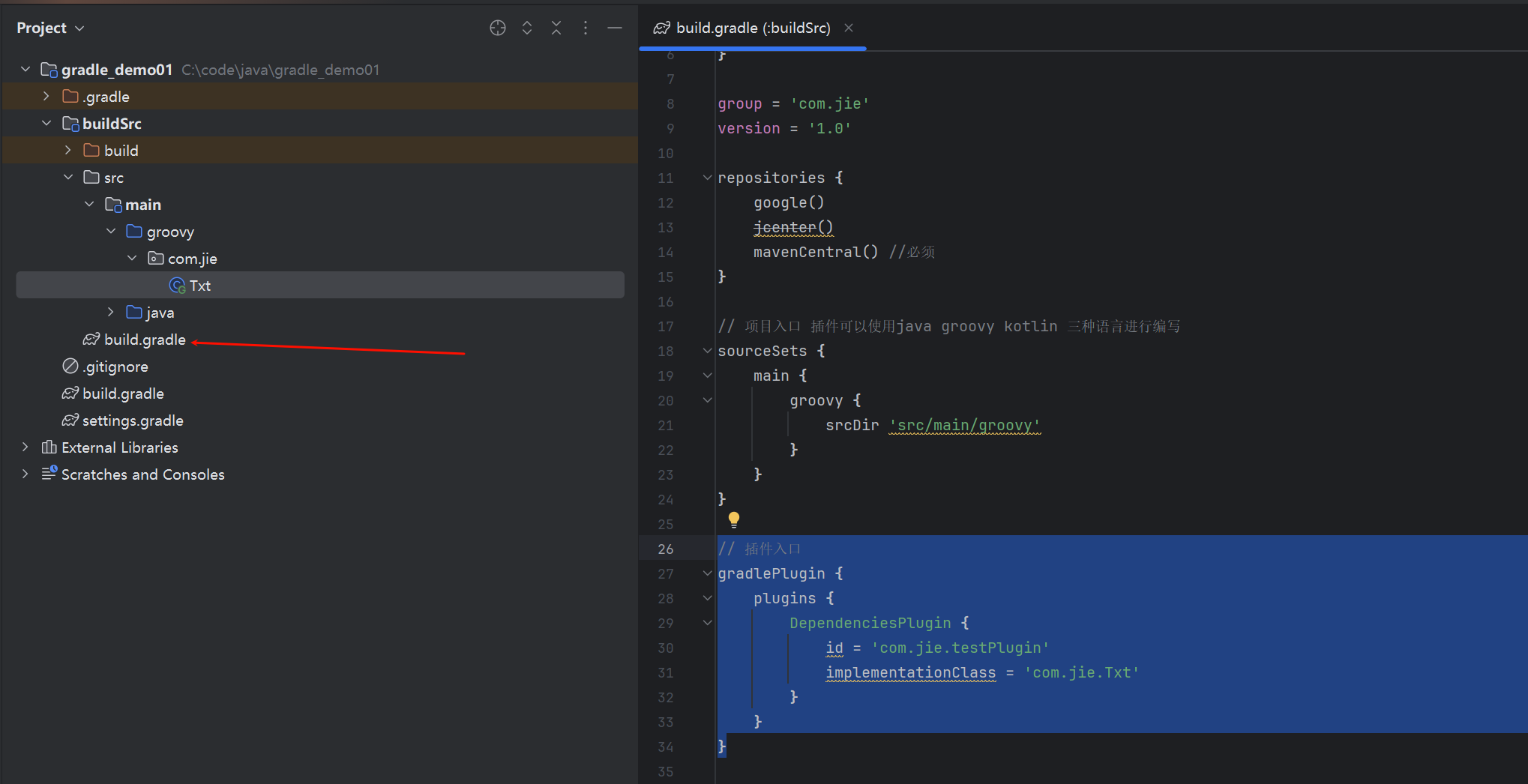
Task: Click the .gitignore file icon
Action: click(x=70, y=367)
